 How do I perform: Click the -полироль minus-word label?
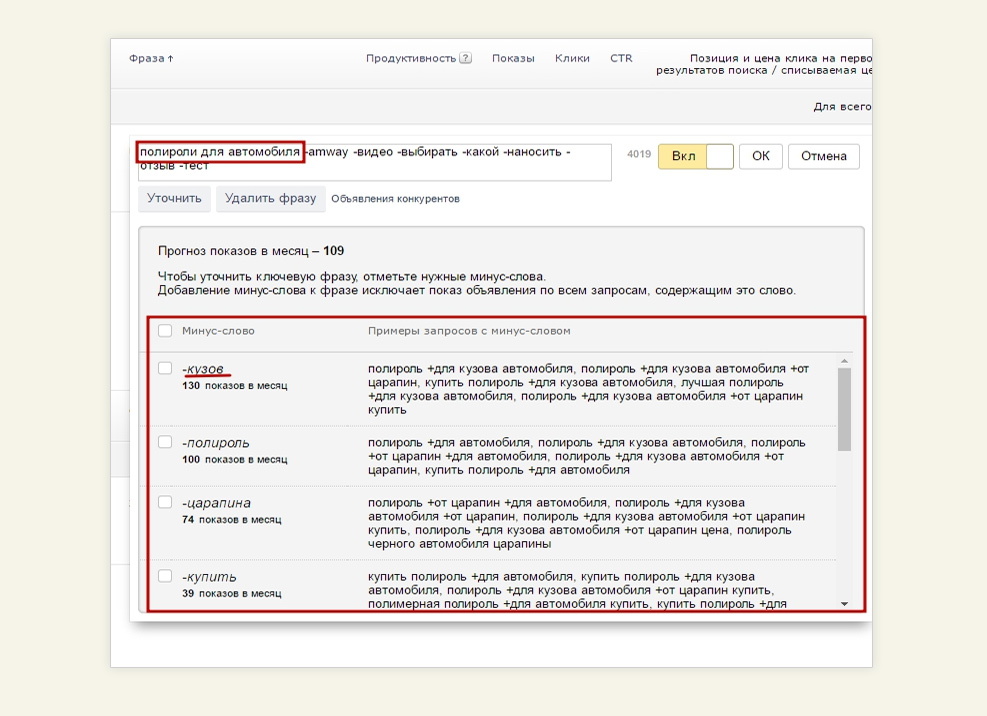point(216,443)
